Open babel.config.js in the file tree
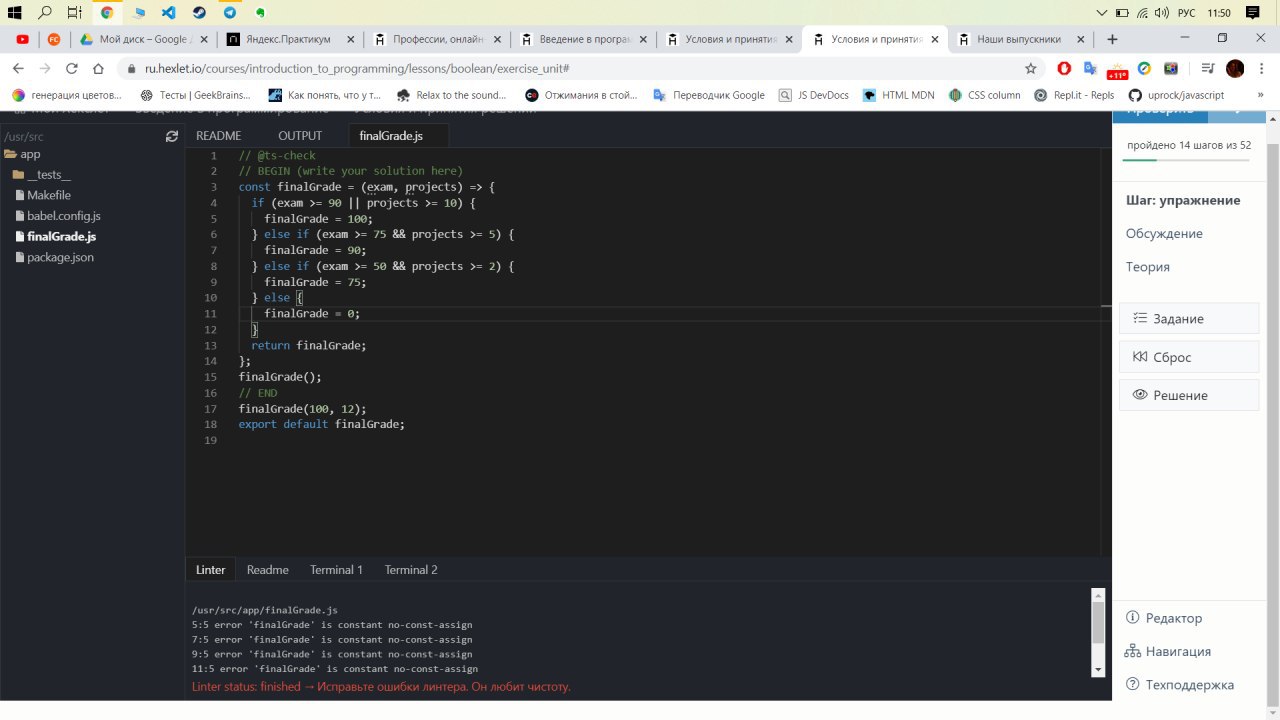 pos(56,215)
